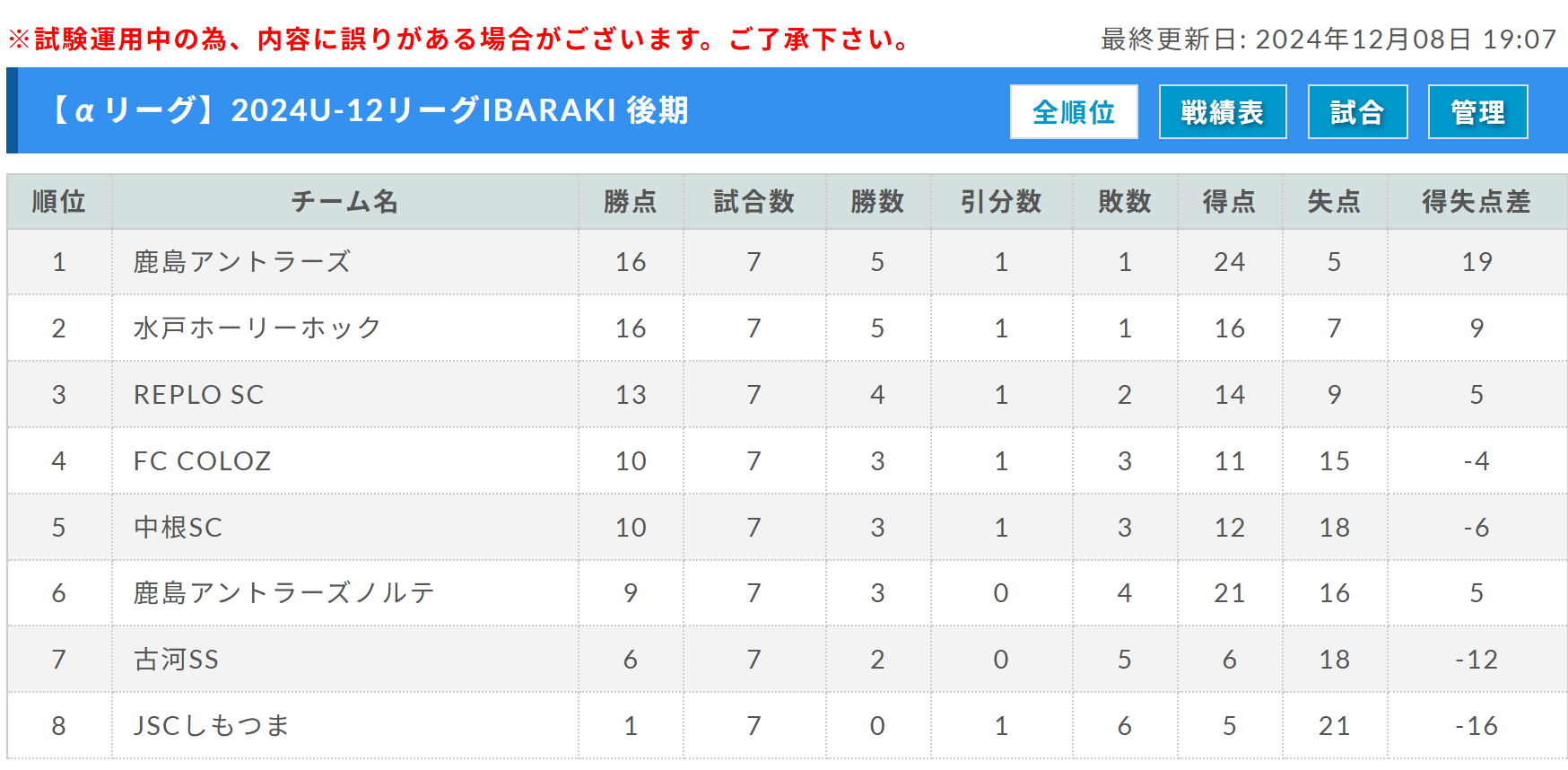This screenshot has width=1568, height=770.
Task: Open the 全順位 tab
Action: [x=1074, y=112]
